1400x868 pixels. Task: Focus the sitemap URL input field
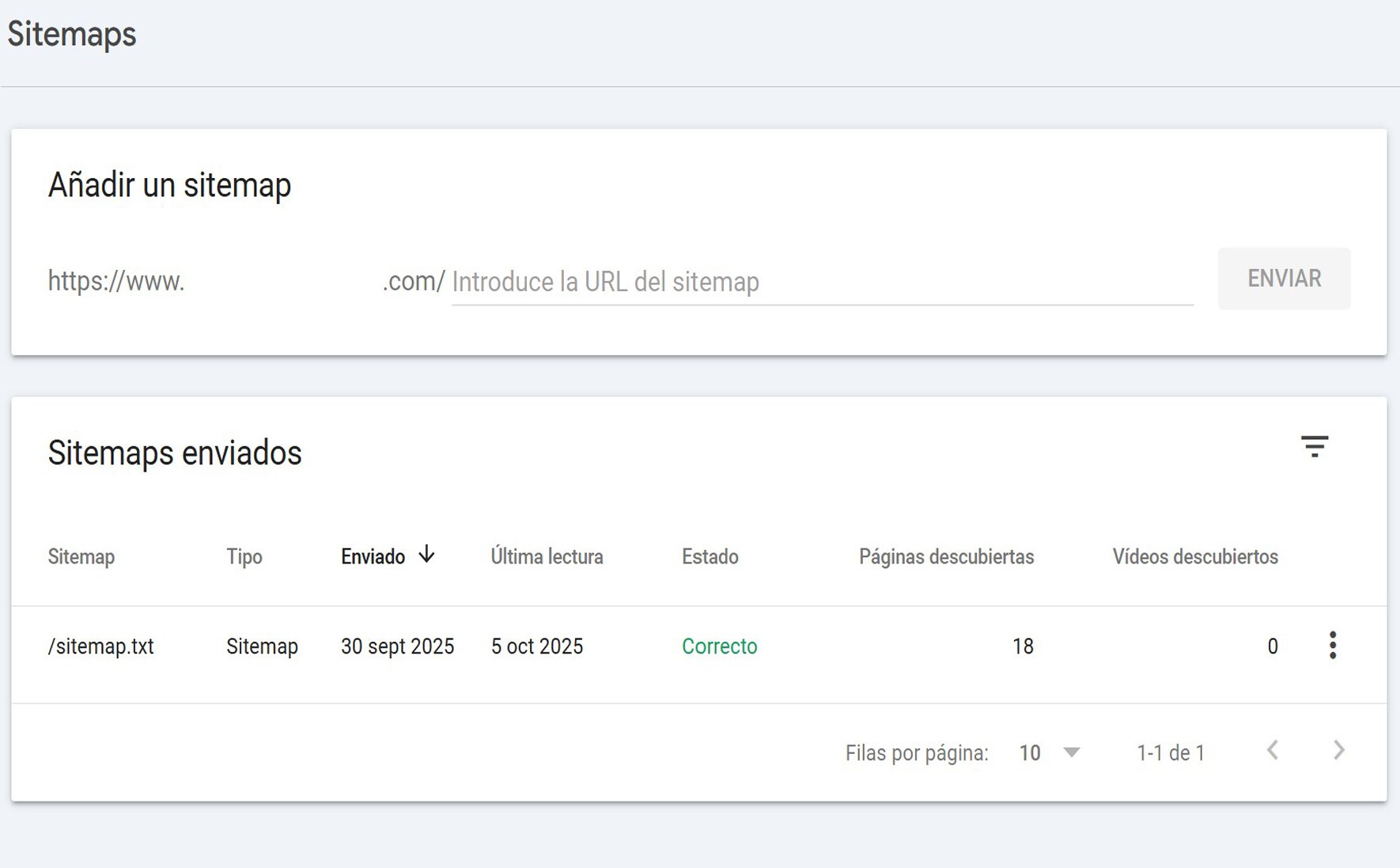click(x=821, y=282)
